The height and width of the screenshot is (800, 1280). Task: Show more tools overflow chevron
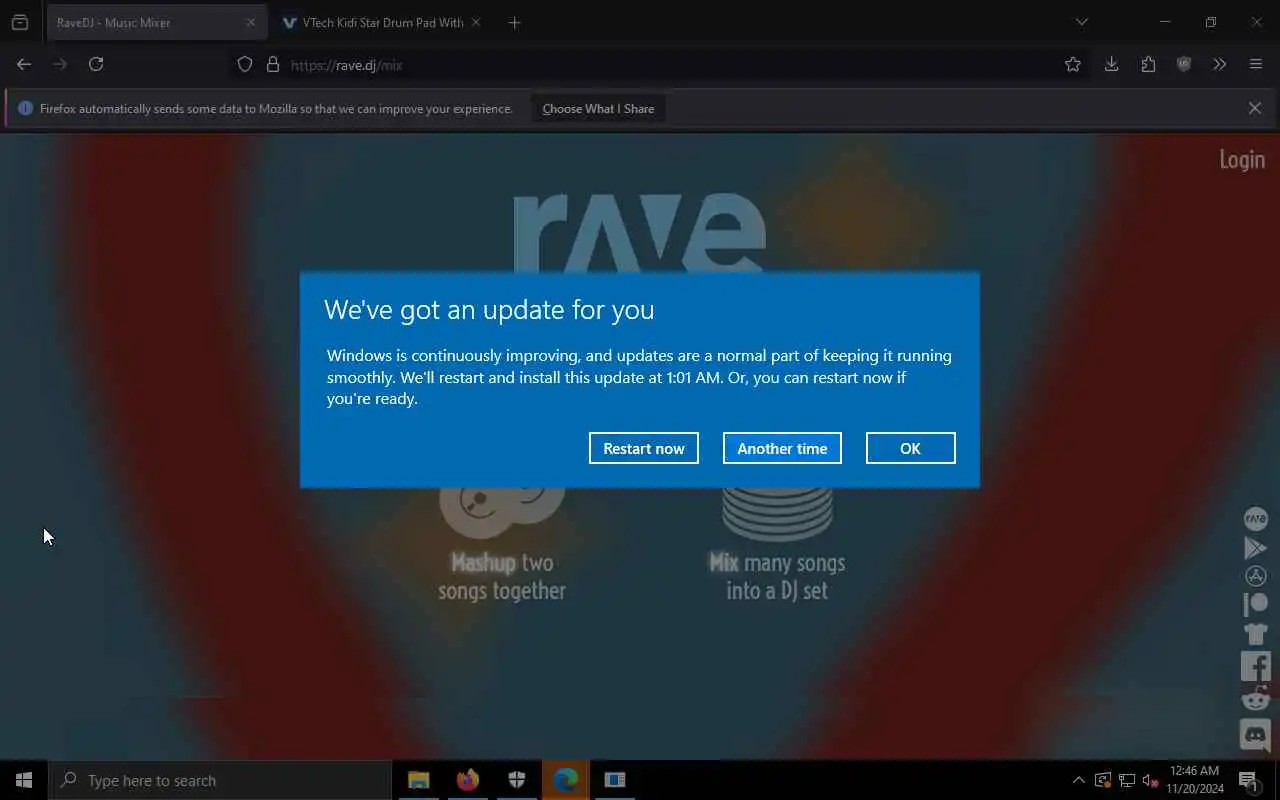pyautogui.click(x=1220, y=64)
